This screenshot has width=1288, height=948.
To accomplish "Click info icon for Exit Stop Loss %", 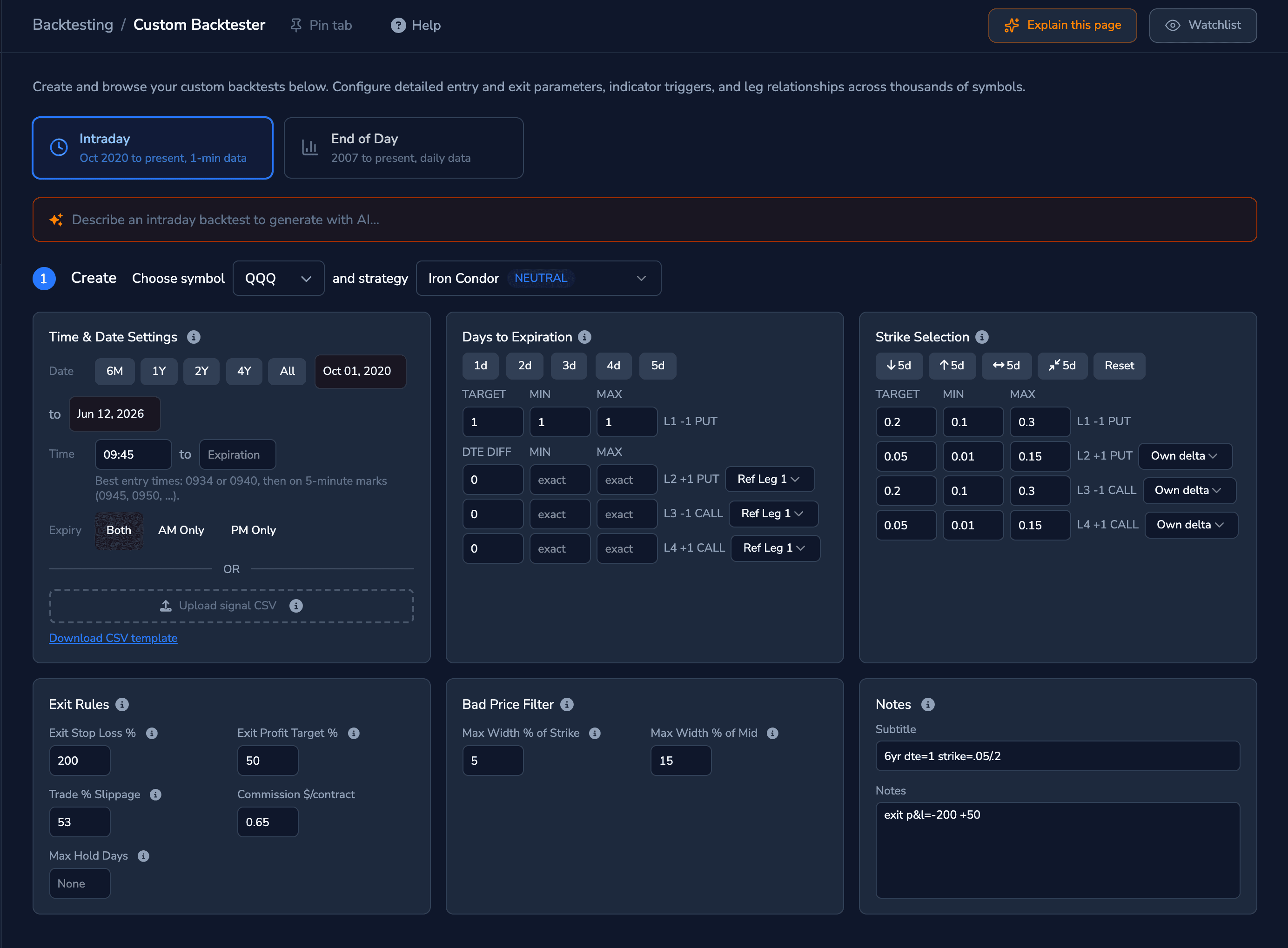I will 152,733.
